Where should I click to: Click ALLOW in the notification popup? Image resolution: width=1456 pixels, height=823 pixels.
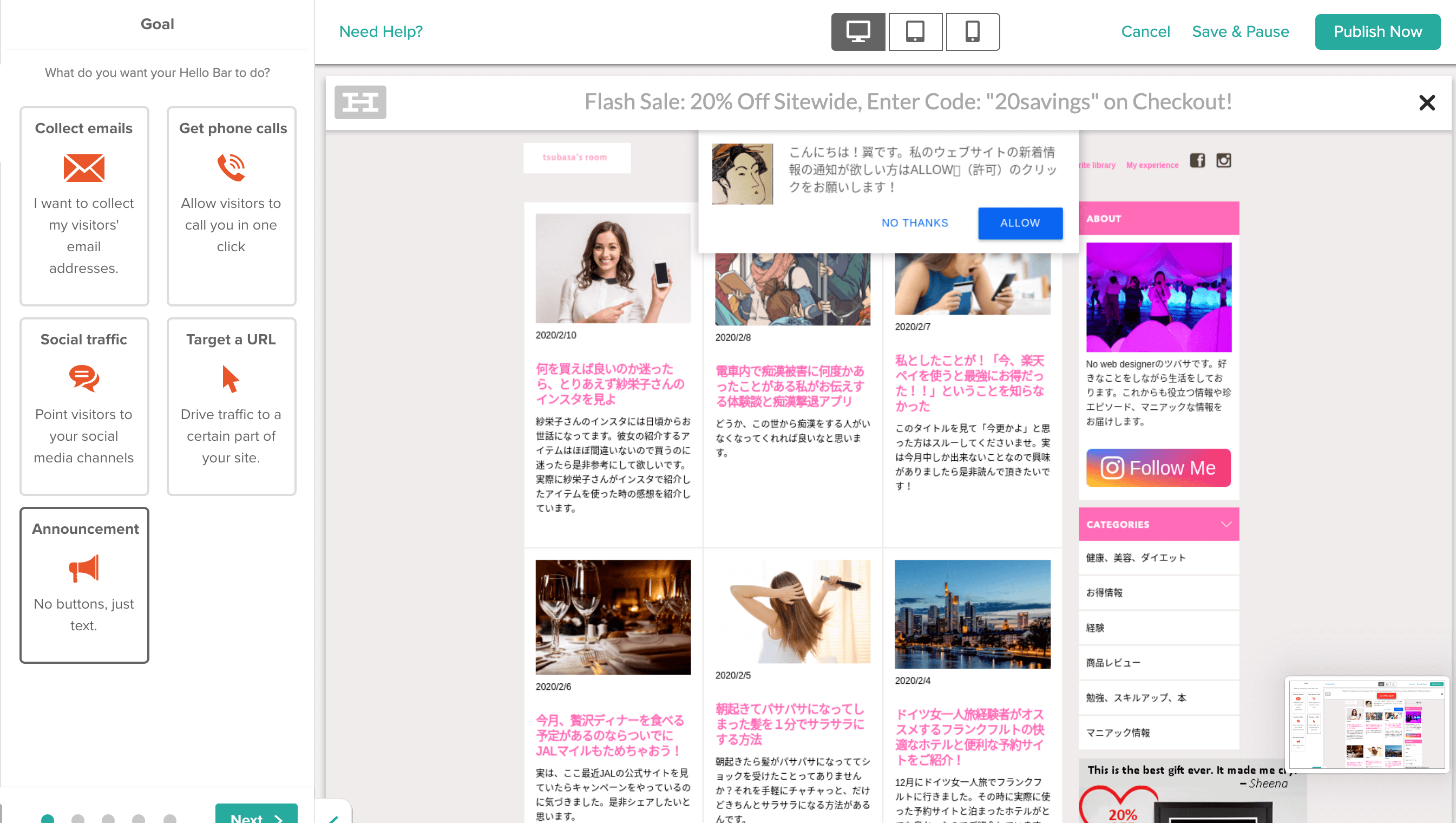pyautogui.click(x=1020, y=223)
